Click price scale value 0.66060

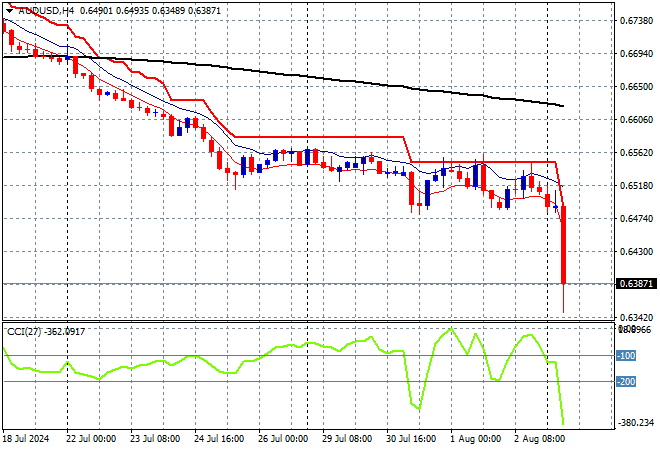636,120
